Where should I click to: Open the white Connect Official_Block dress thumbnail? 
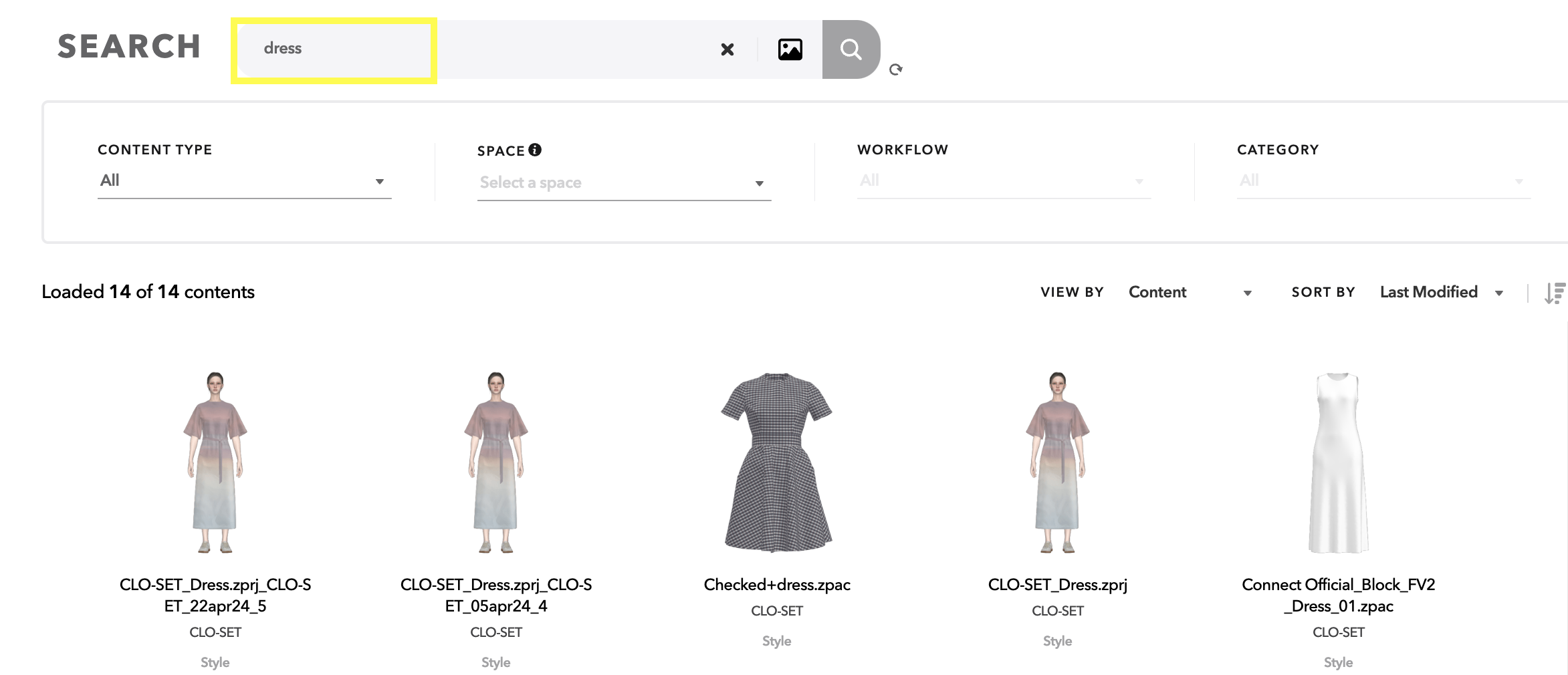pos(1338,462)
